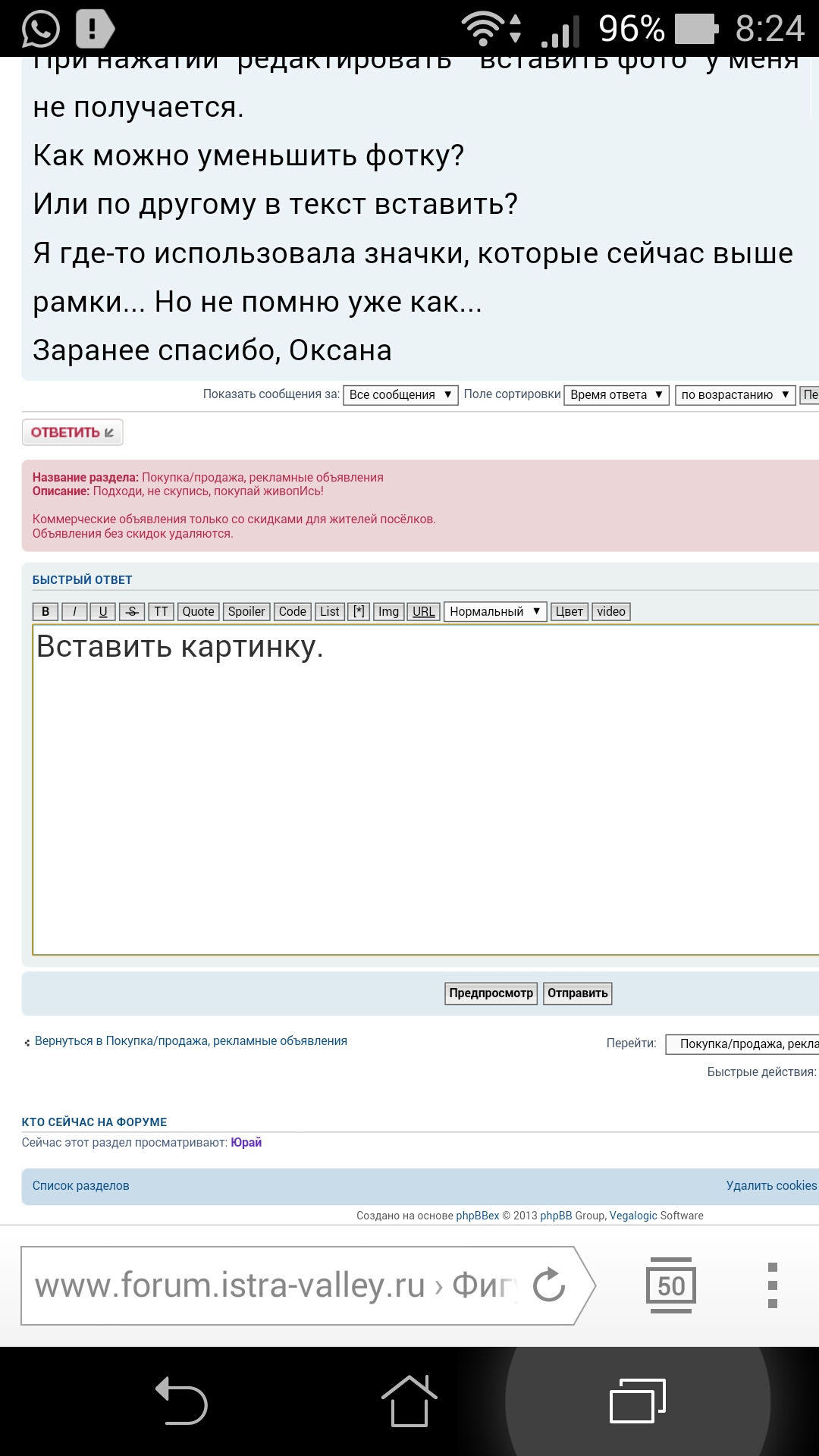Reload the page with the refresh icon
The height and width of the screenshot is (1456, 819).
tap(549, 1285)
